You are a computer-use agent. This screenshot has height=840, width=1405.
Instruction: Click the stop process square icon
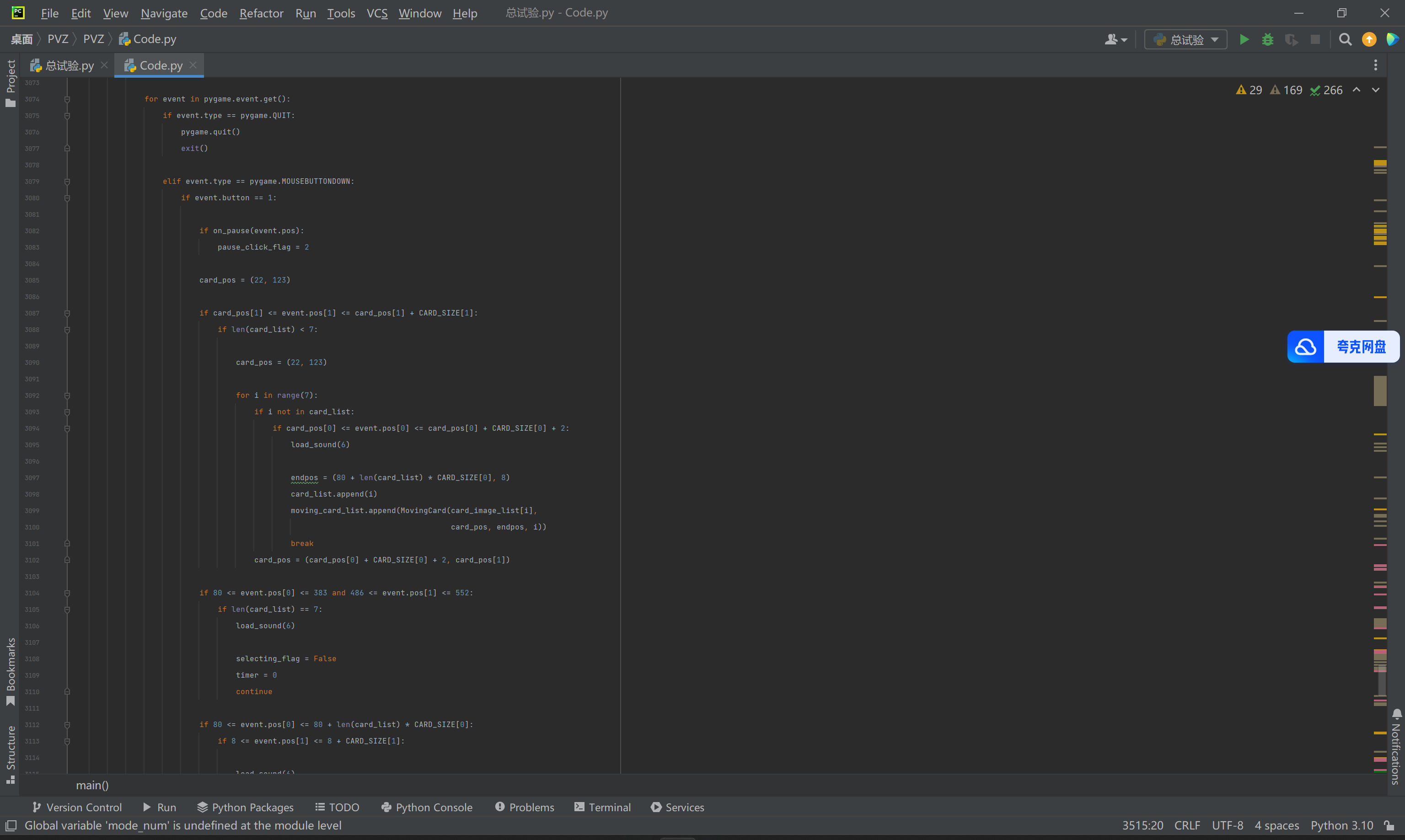coord(1315,40)
